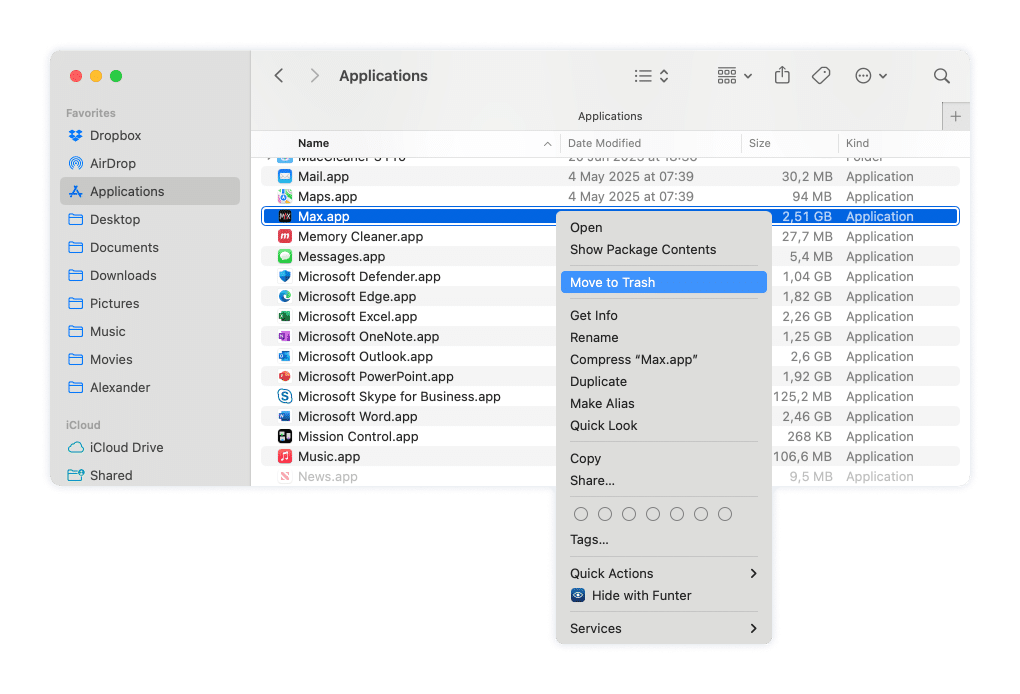Select the News.app row
Viewport: 1020px width, 694px height.
point(610,477)
